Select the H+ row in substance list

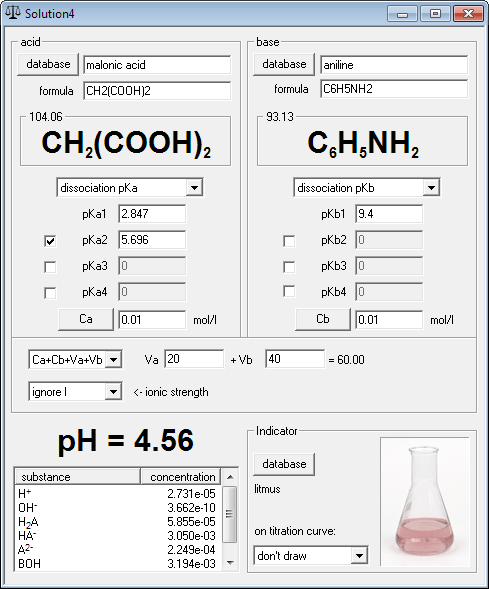[117, 494]
